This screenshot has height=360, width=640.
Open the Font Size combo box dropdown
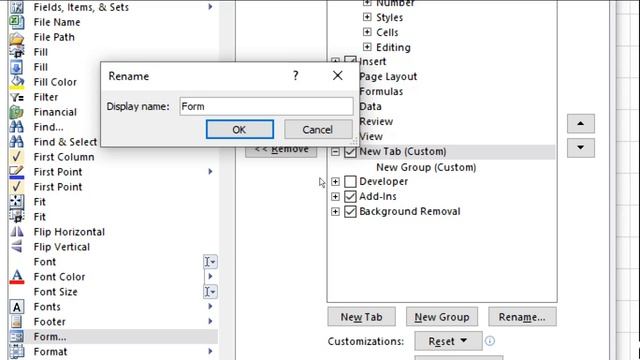pos(210,291)
